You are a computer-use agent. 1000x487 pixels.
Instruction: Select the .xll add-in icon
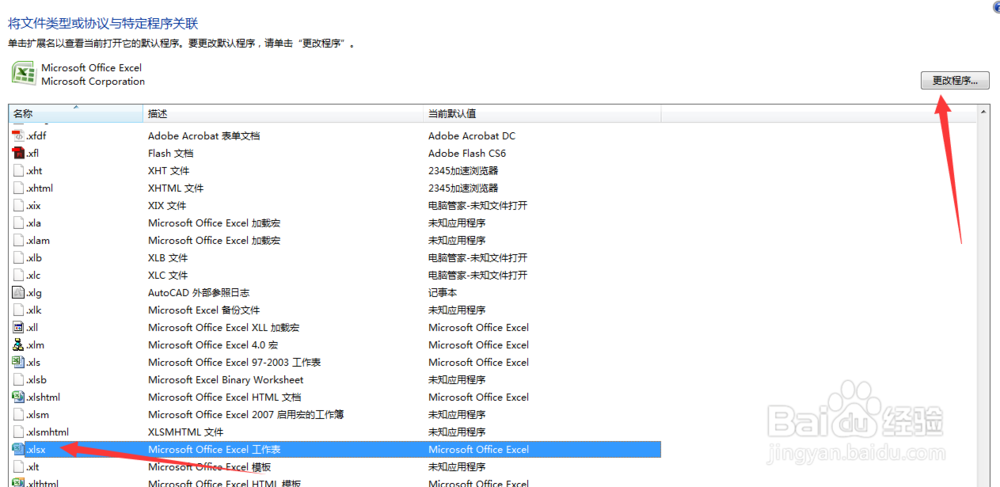tap(18, 327)
